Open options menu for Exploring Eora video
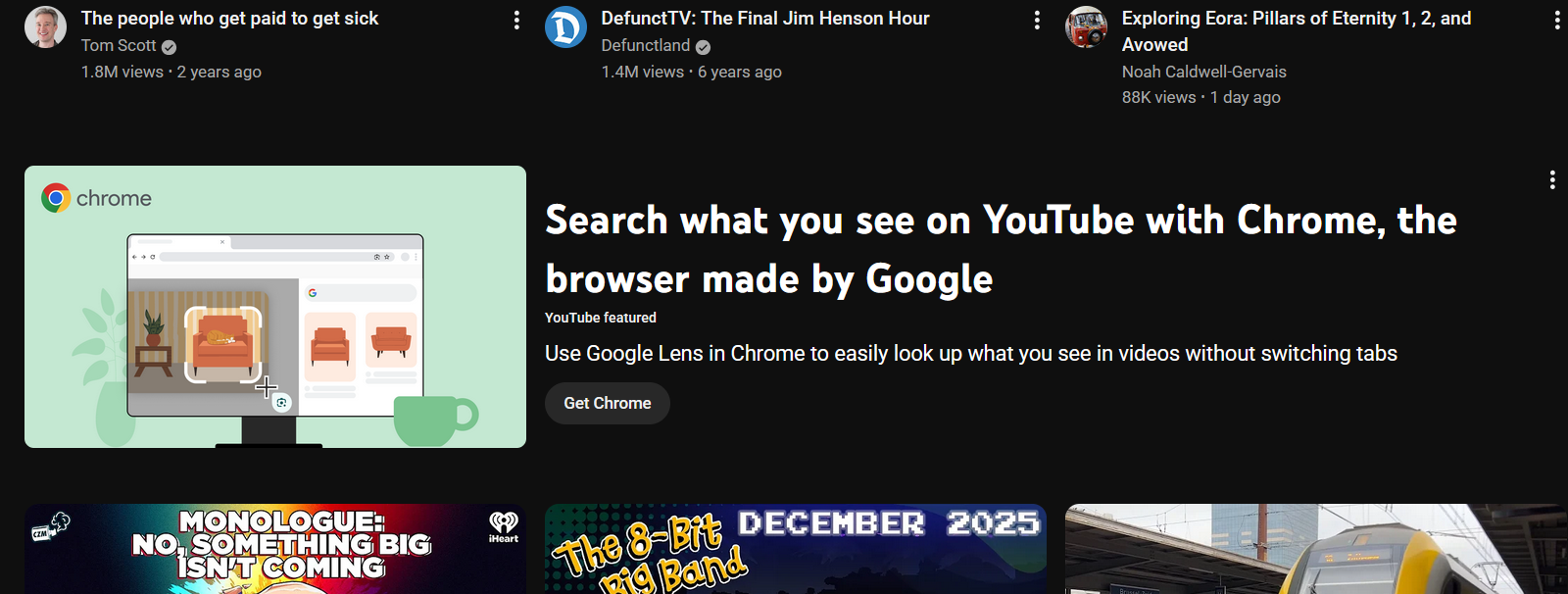The height and width of the screenshot is (594, 1568). coord(1556,21)
